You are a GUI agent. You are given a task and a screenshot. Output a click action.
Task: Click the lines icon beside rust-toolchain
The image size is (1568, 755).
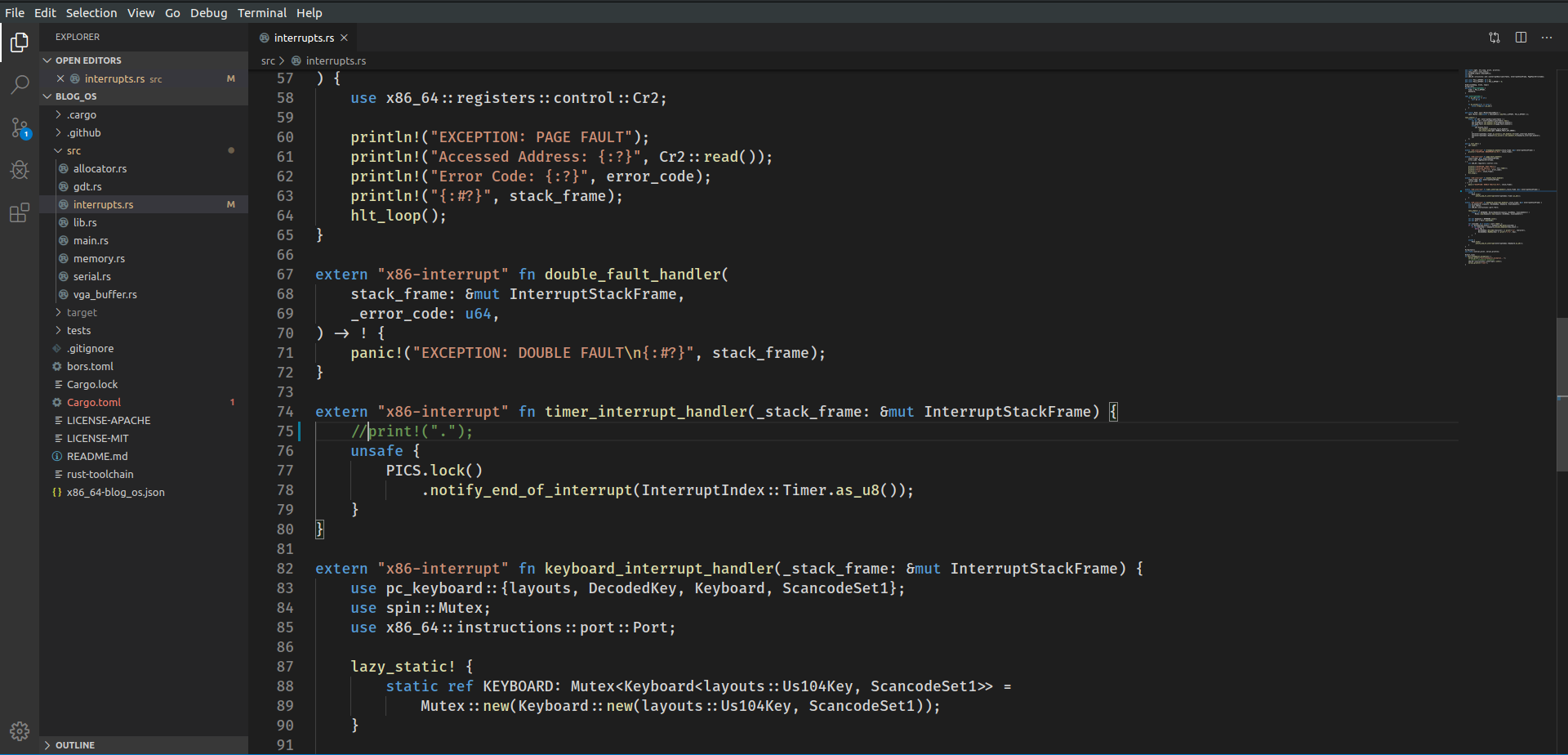tap(58, 474)
